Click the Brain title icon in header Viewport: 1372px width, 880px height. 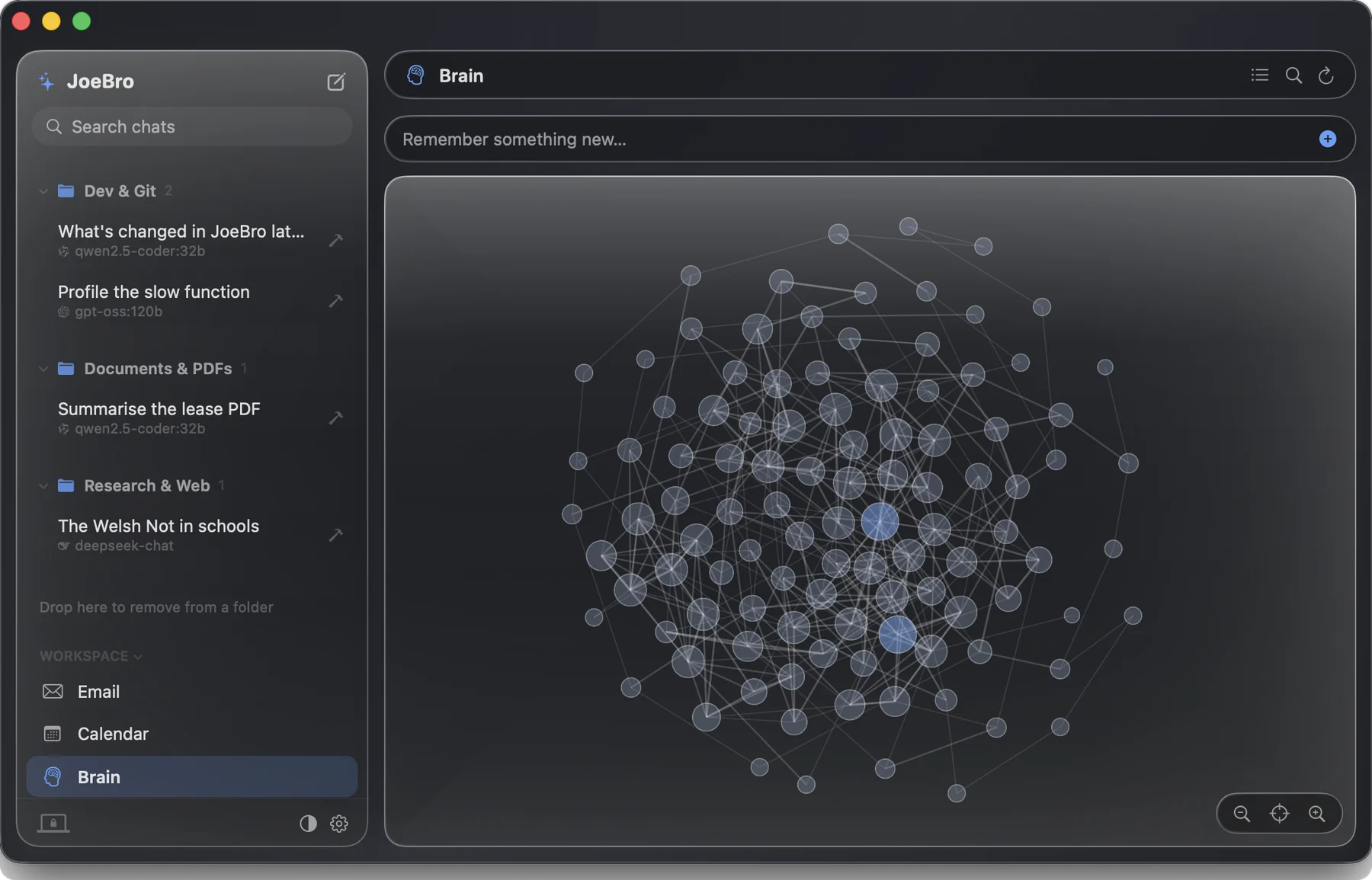(x=415, y=75)
